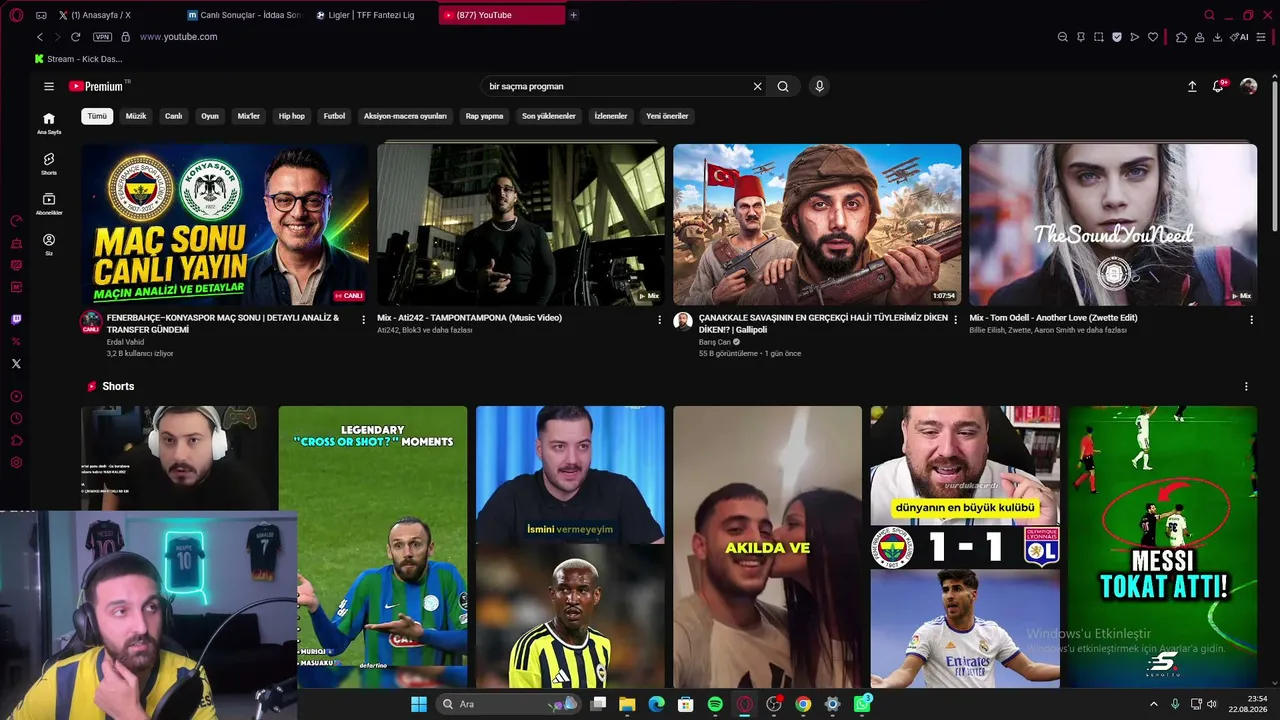Open the YouTube guide hamburger menu
The image size is (1280, 720).
click(49, 87)
